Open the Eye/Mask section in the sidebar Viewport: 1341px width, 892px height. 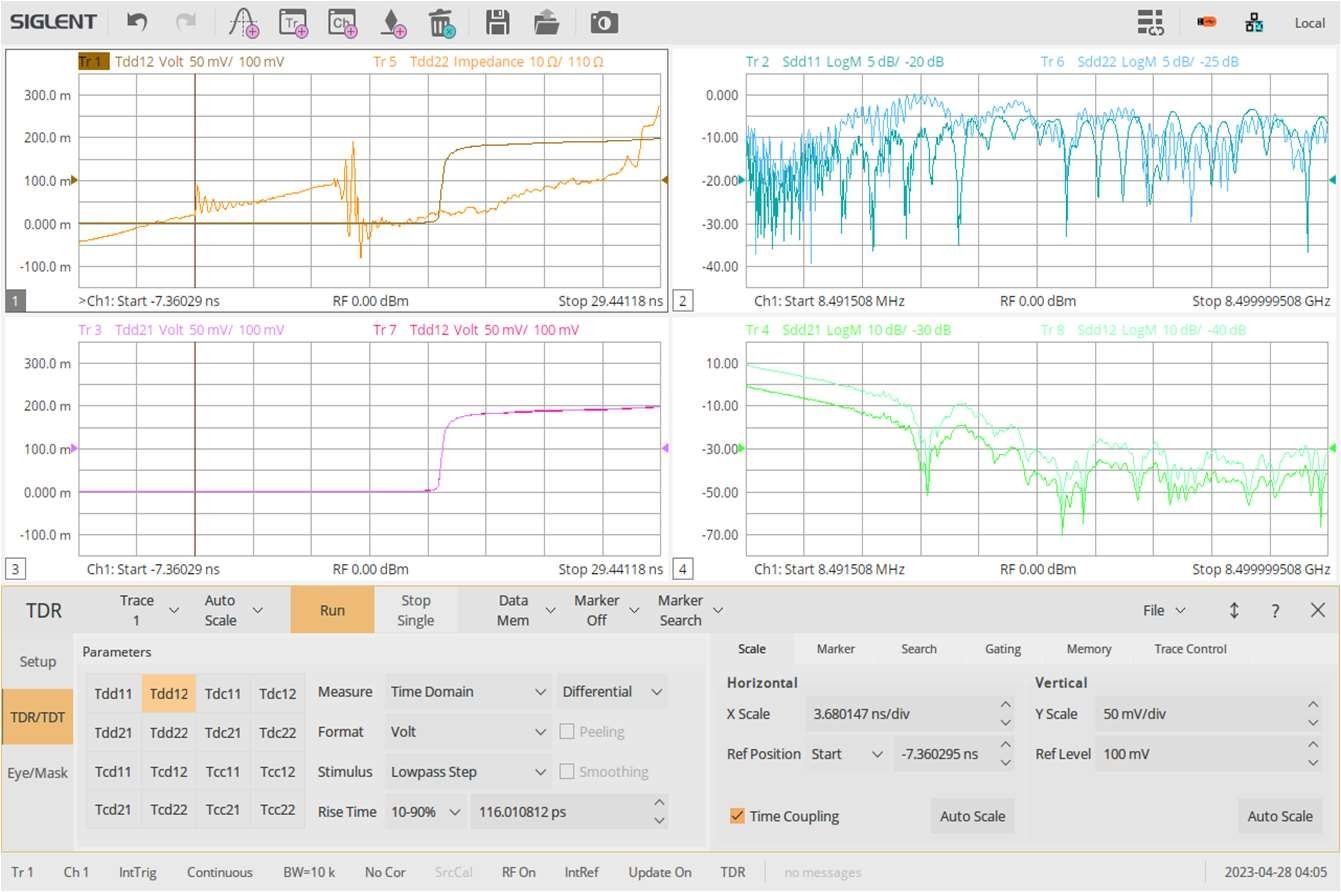pos(38,772)
